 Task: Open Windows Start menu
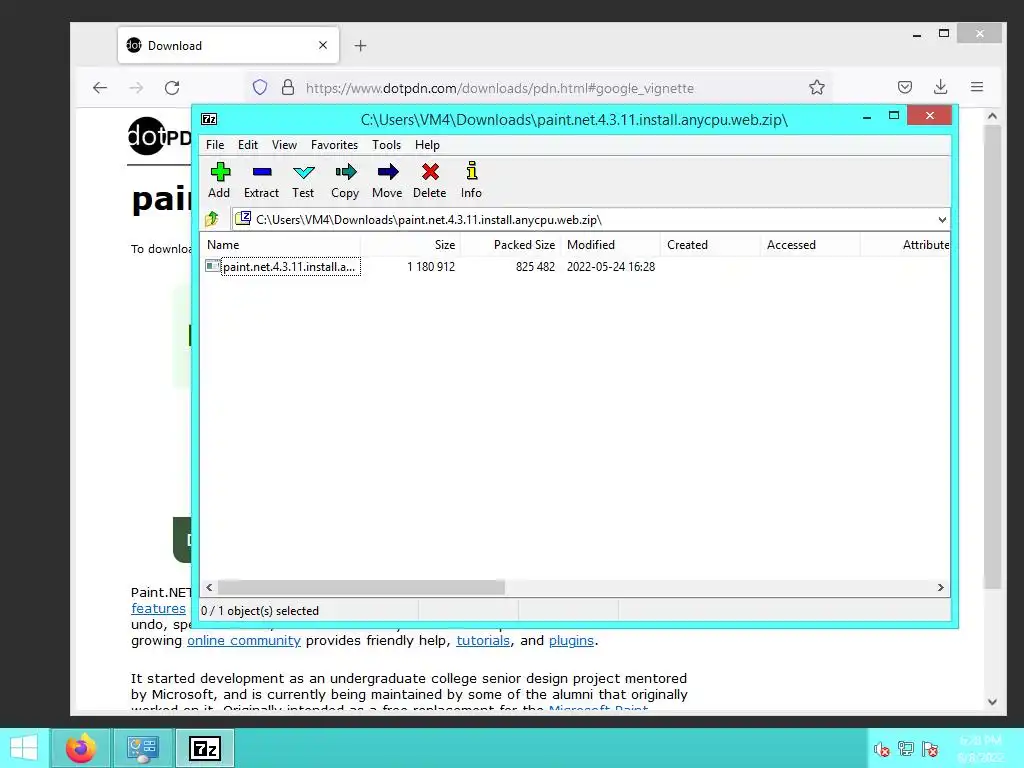point(24,748)
